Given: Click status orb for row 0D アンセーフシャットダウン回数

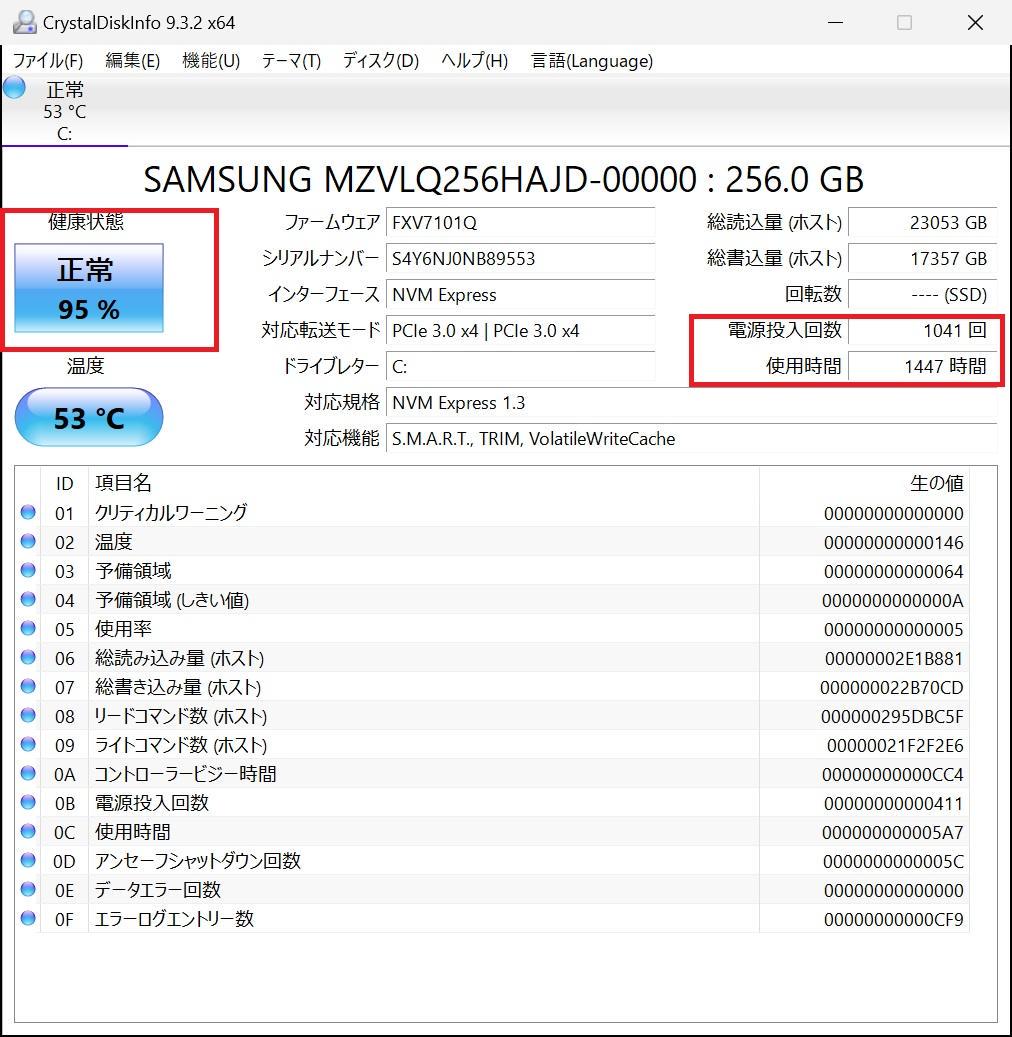Looking at the screenshot, I should click(x=28, y=860).
